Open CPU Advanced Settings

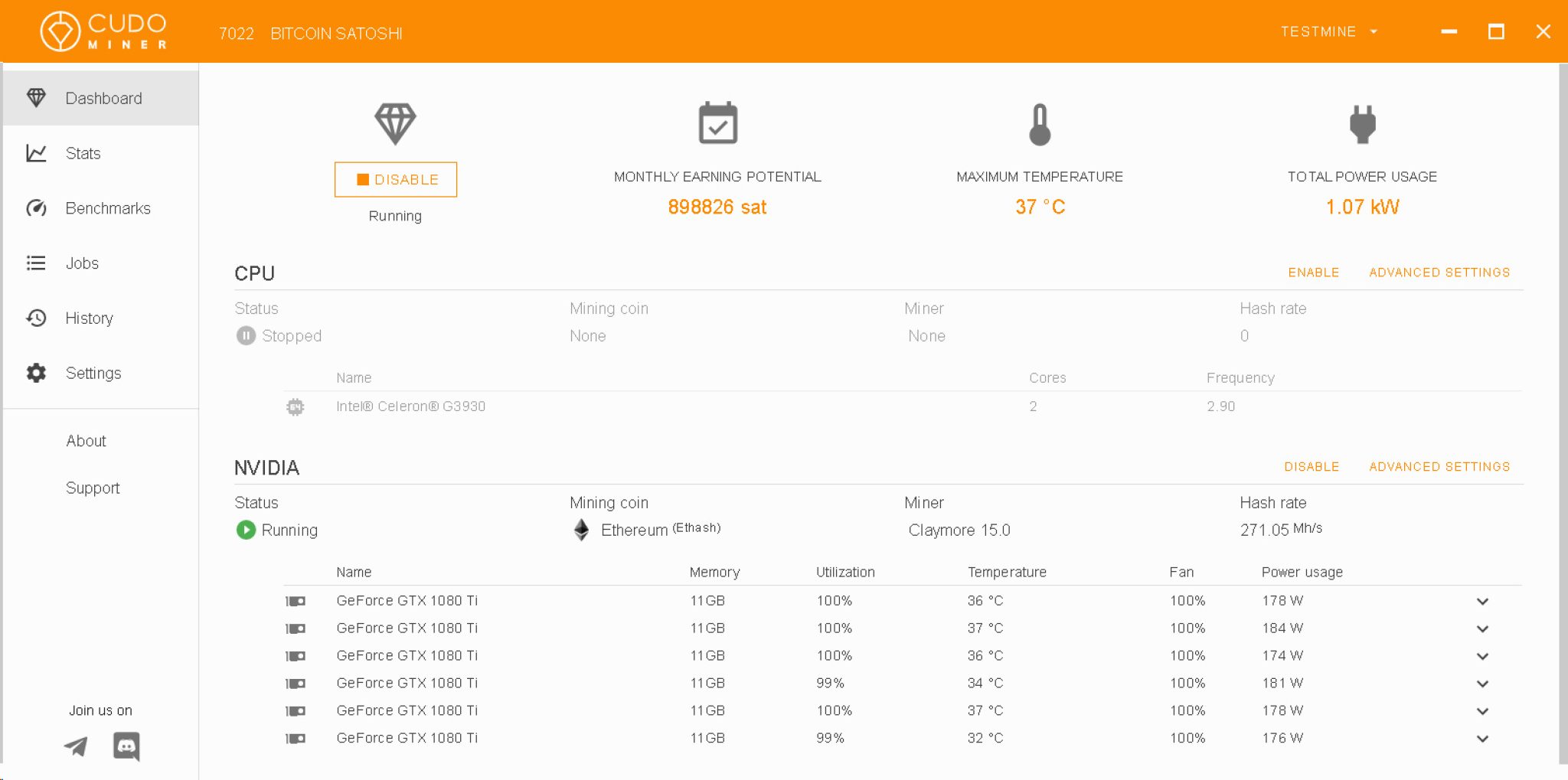(x=1439, y=273)
